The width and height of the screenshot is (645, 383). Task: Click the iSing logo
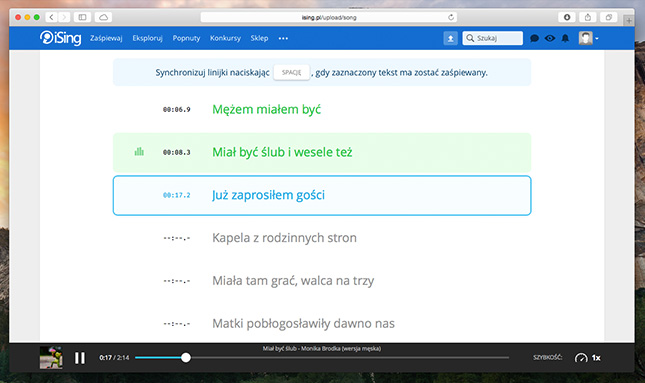(60, 38)
